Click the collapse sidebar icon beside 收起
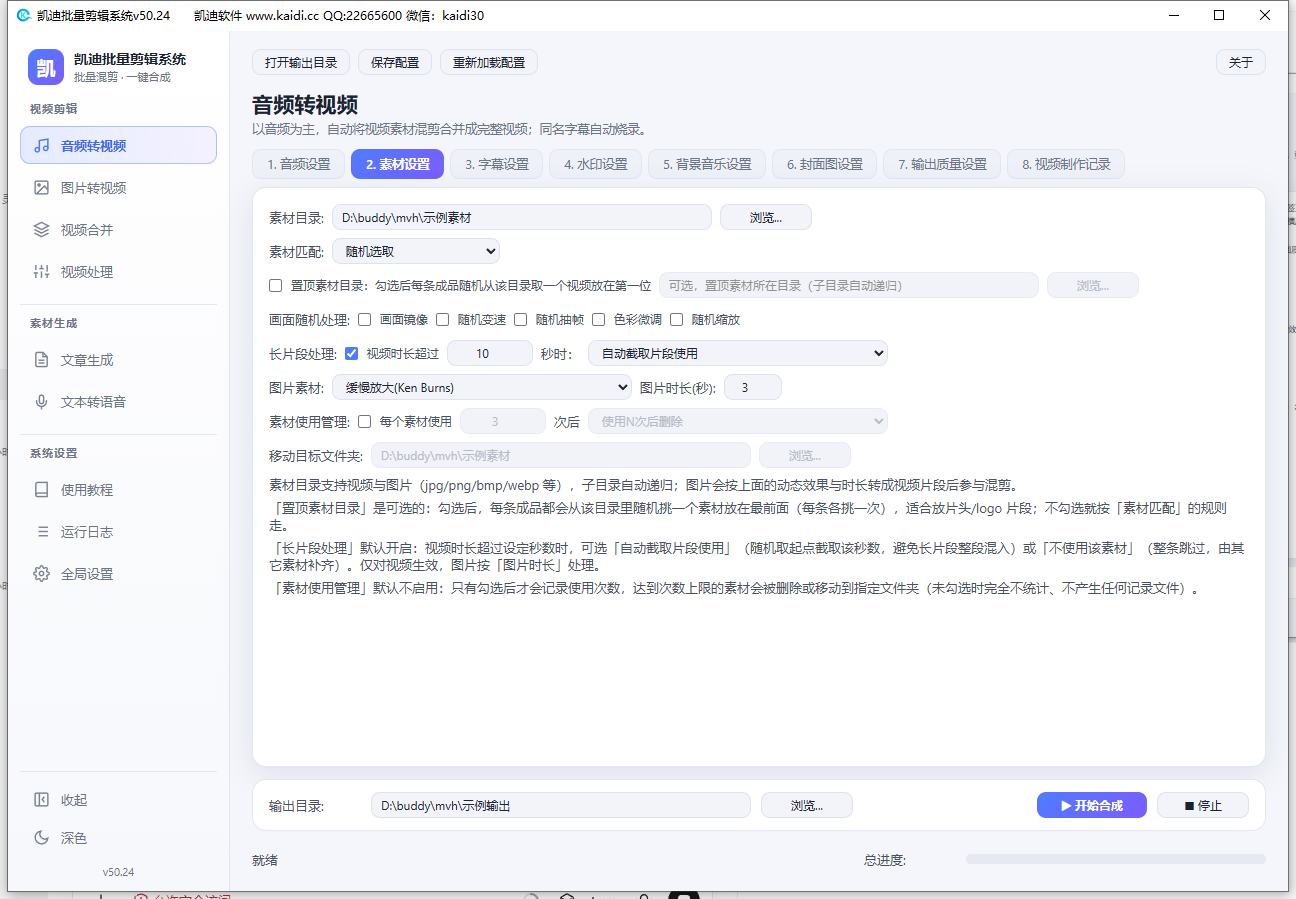 tap(42, 800)
